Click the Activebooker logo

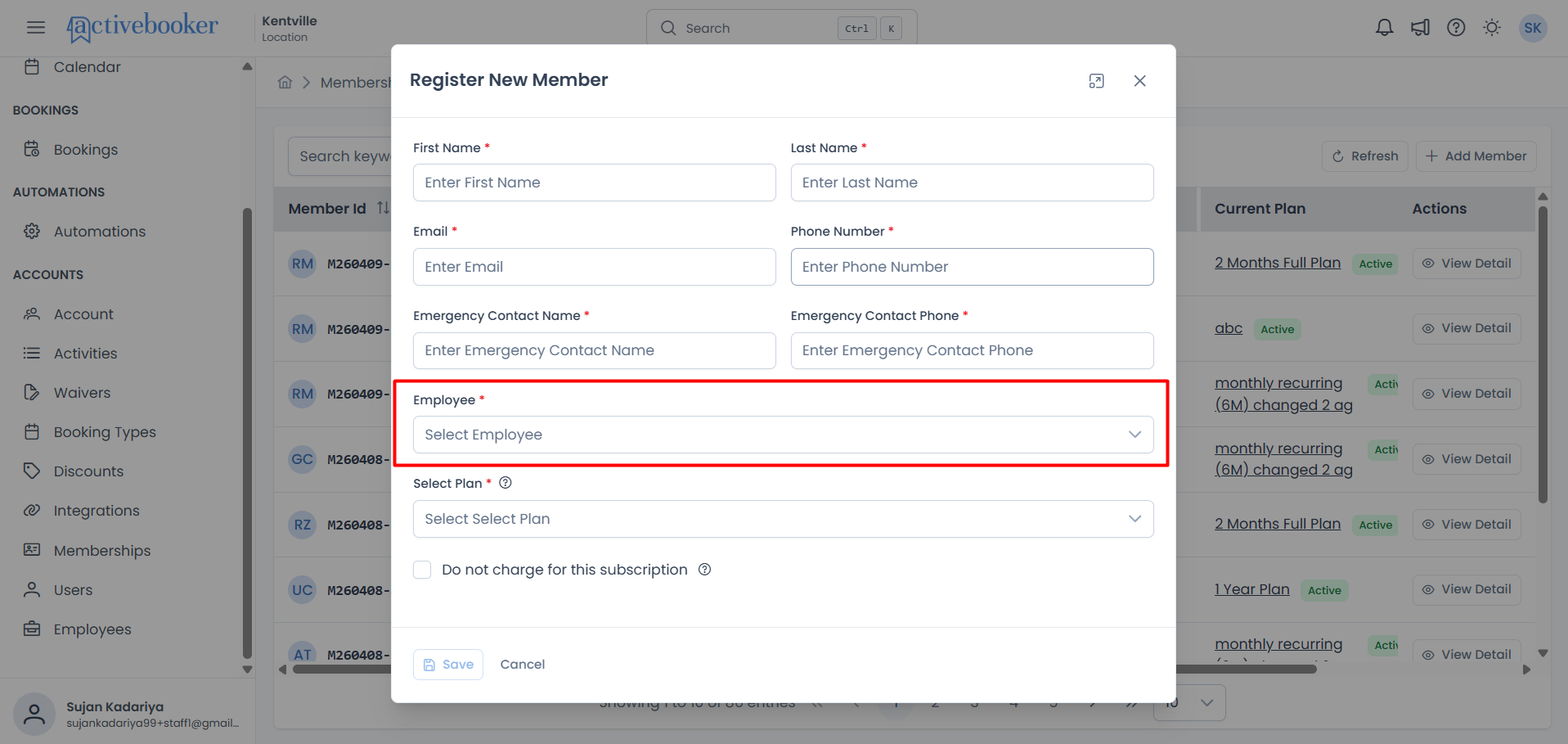pyautogui.click(x=142, y=28)
